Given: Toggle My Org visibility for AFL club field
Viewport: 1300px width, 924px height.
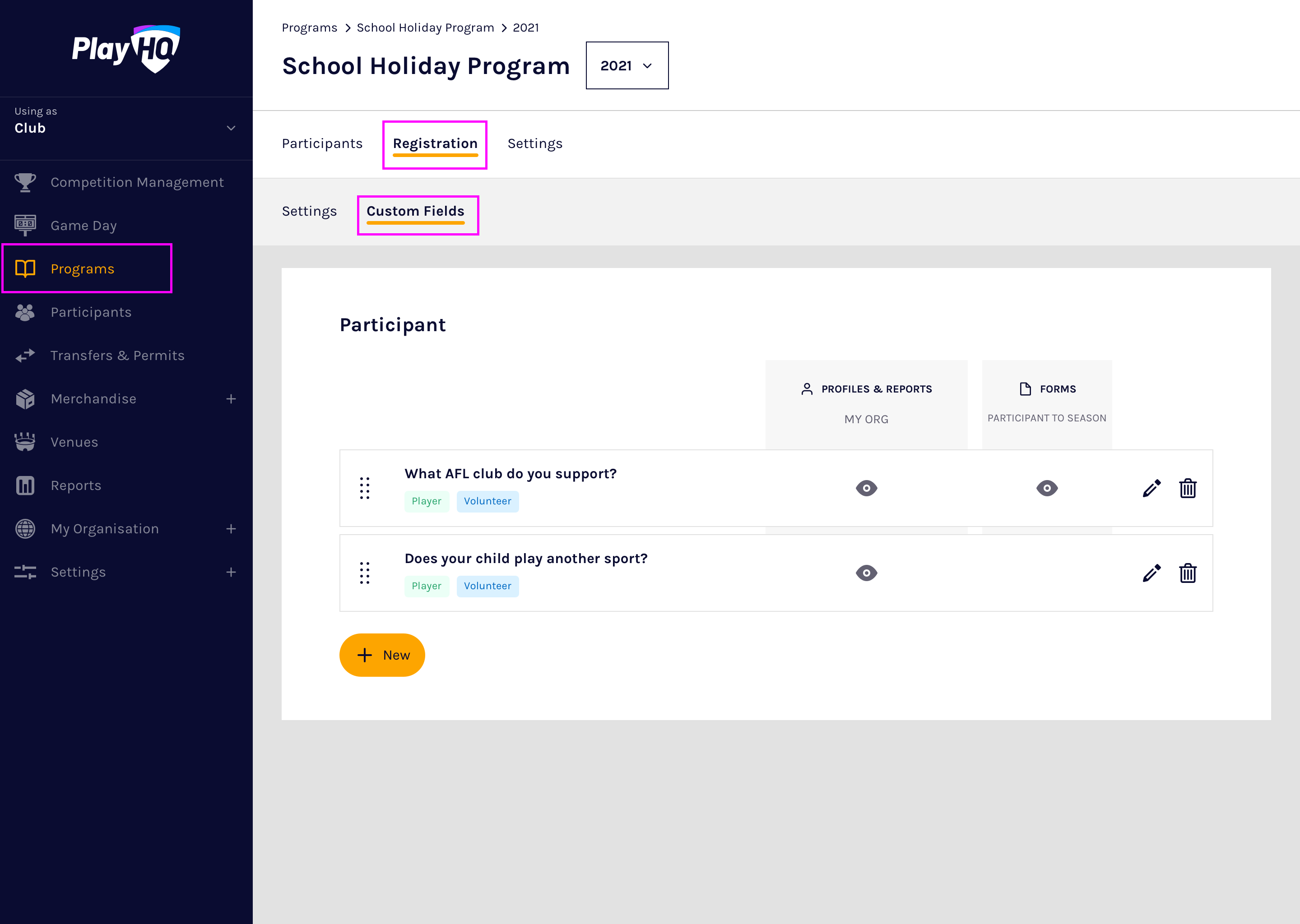Looking at the screenshot, I should pyautogui.click(x=866, y=488).
